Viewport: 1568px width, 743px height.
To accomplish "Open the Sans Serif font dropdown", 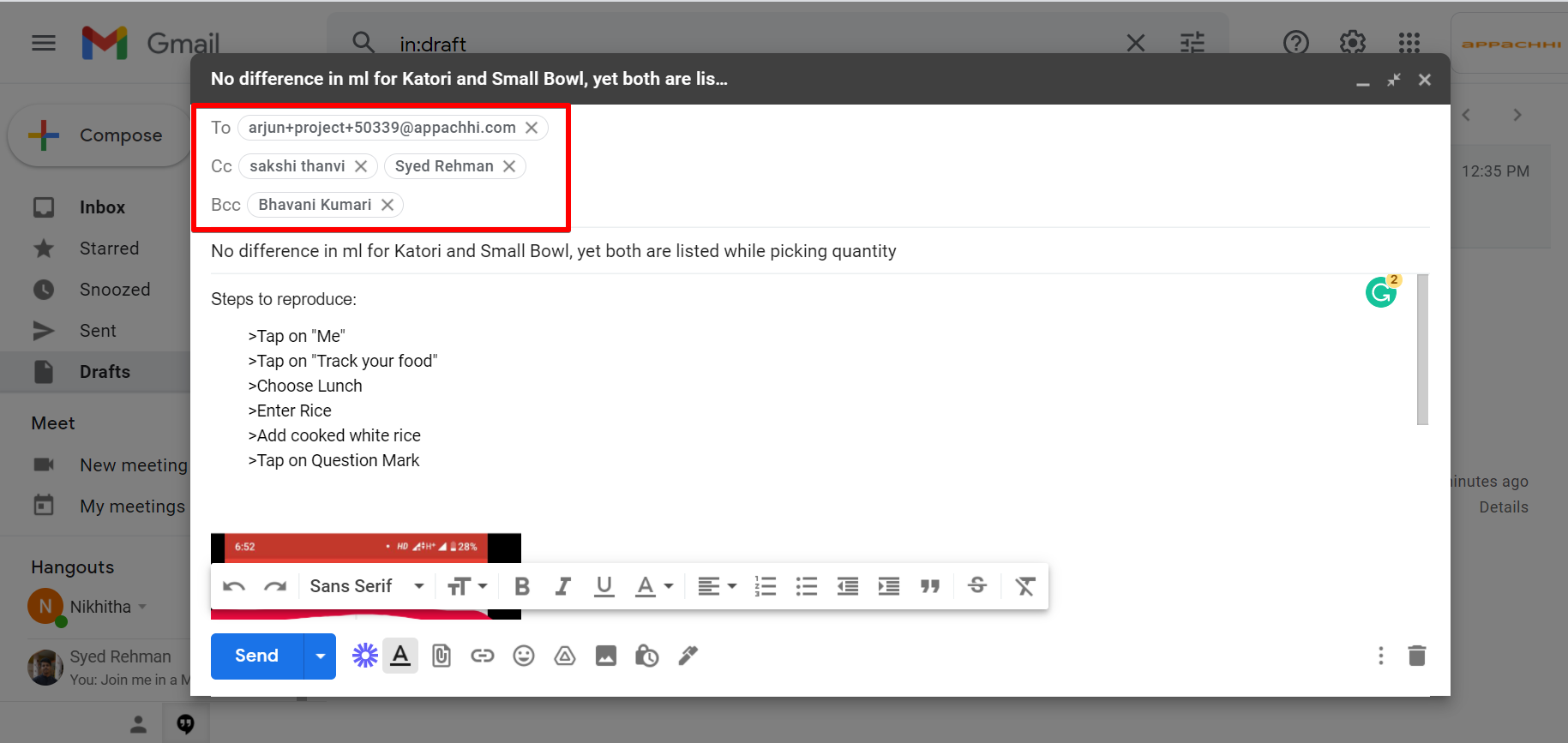I will click(x=367, y=586).
